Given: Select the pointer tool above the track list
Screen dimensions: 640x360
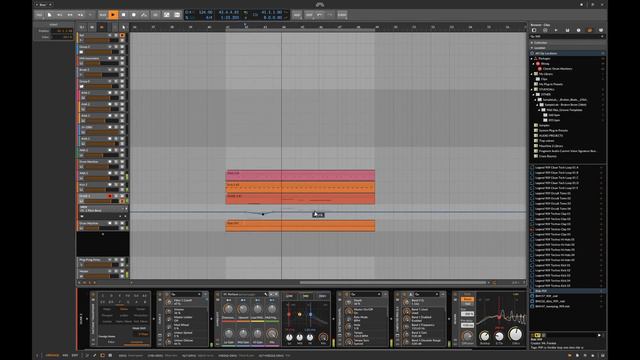Looking at the screenshot, I should 124,27.
